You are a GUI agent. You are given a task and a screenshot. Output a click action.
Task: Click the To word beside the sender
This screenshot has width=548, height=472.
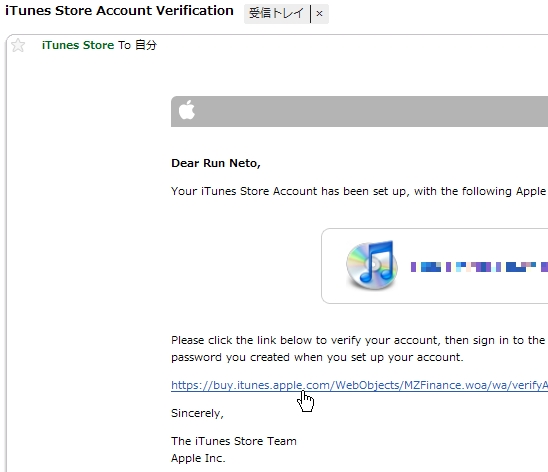[124, 45]
